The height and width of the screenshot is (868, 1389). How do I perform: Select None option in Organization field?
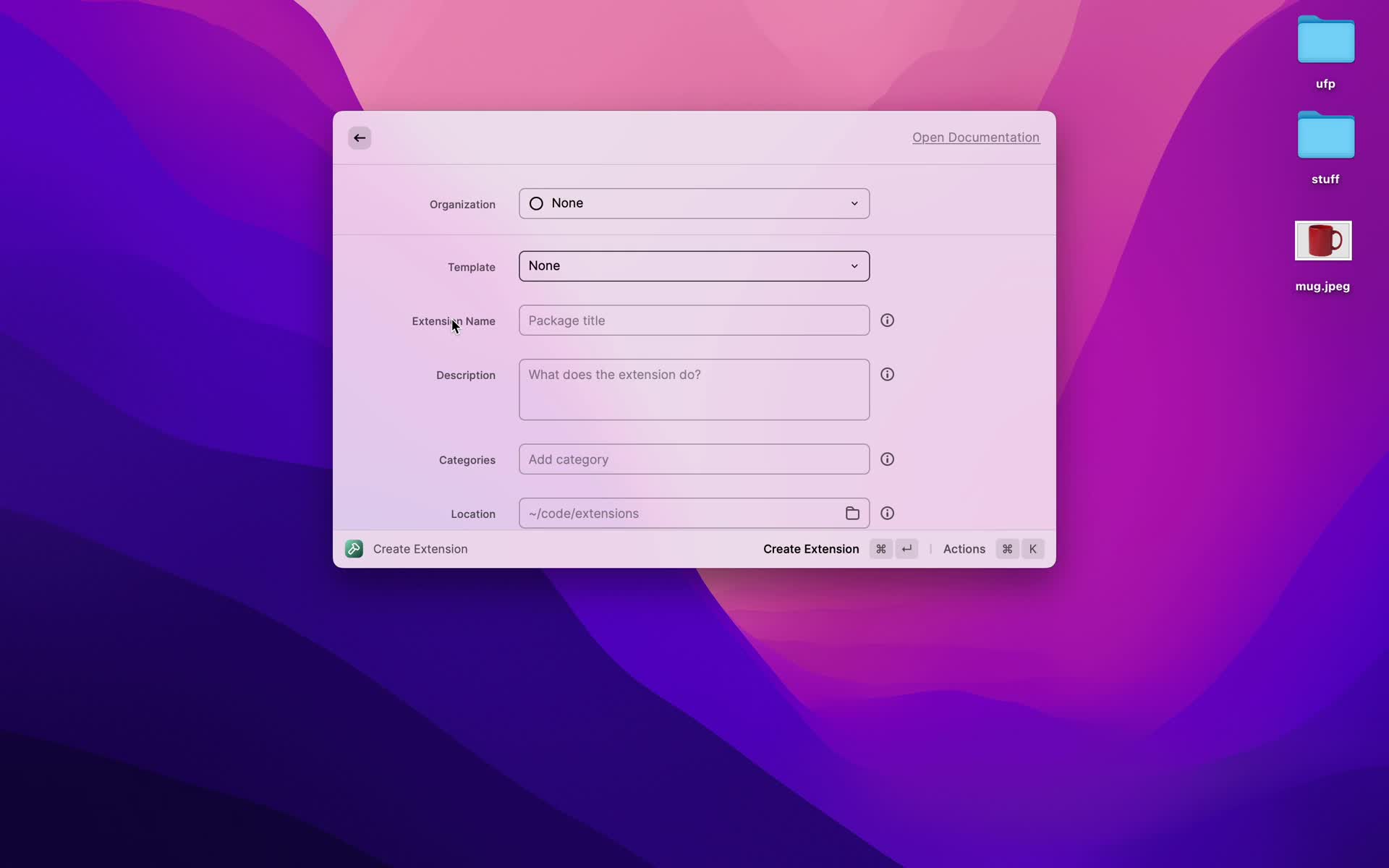[x=694, y=203]
